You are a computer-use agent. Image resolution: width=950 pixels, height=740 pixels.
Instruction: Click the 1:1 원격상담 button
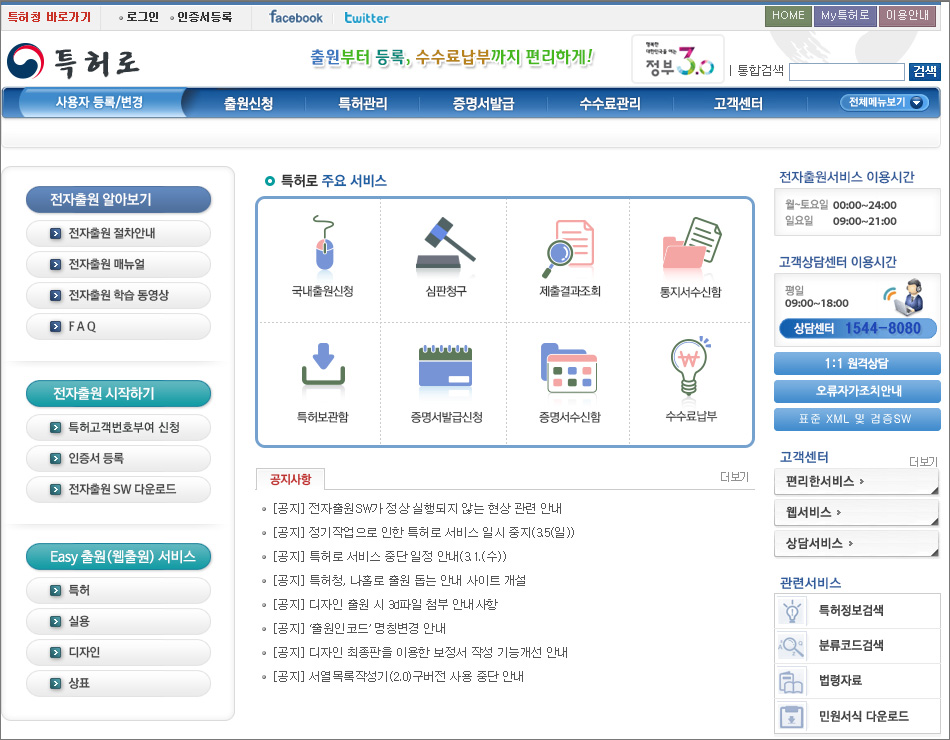[857, 364]
